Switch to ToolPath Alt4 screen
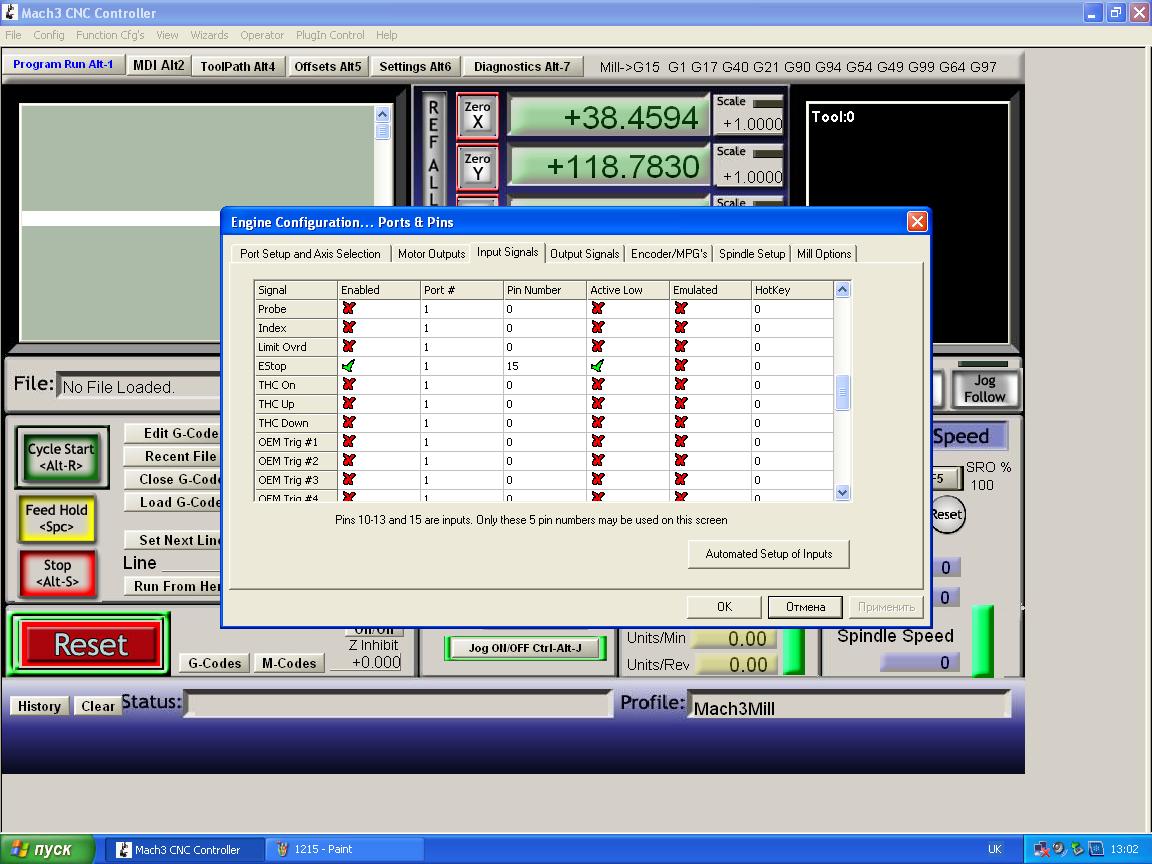Viewport: 1152px width, 864px height. point(237,67)
